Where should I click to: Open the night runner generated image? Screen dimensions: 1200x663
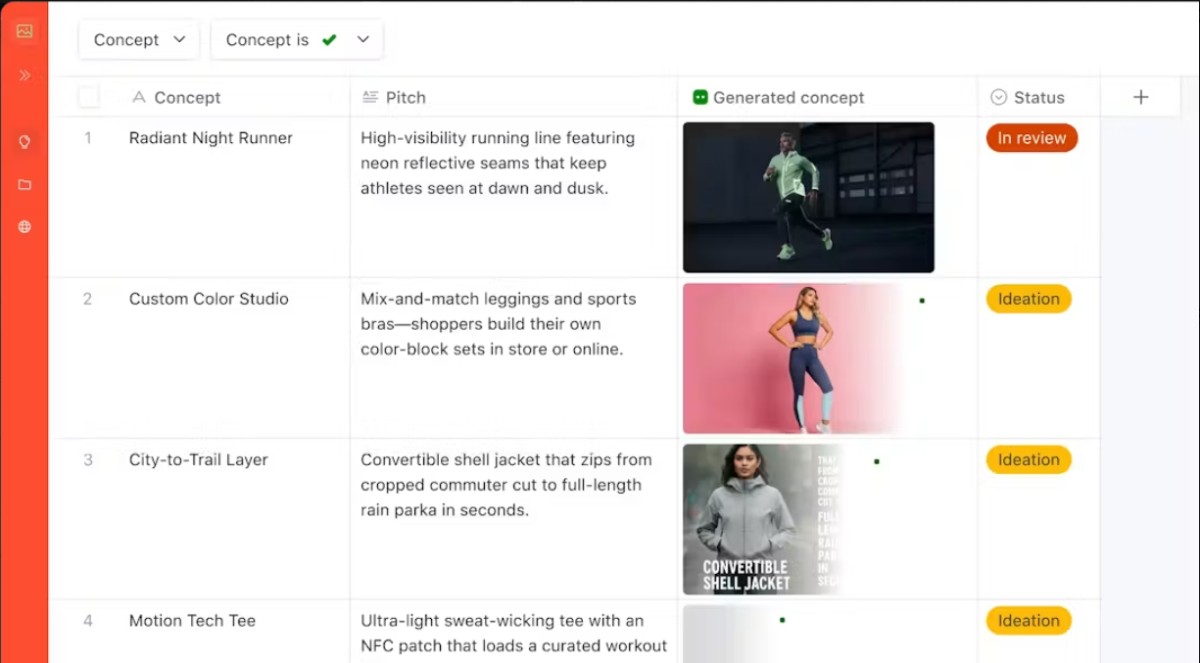tap(808, 197)
